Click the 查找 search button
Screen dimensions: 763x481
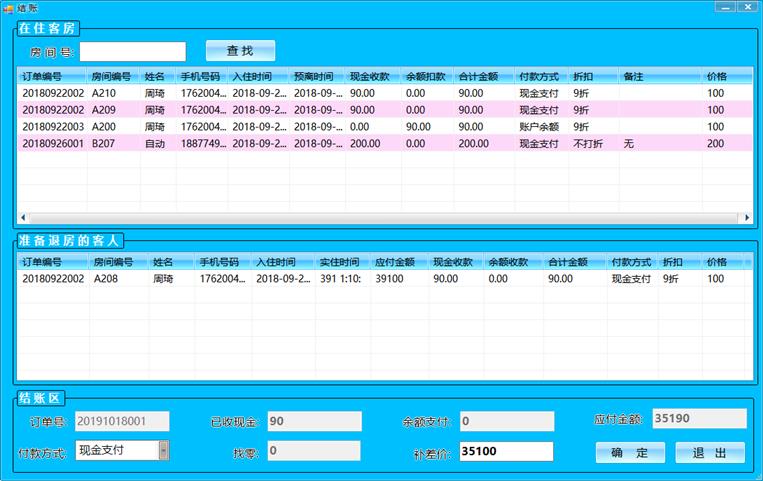pyautogui.click(x=240, y=51)
